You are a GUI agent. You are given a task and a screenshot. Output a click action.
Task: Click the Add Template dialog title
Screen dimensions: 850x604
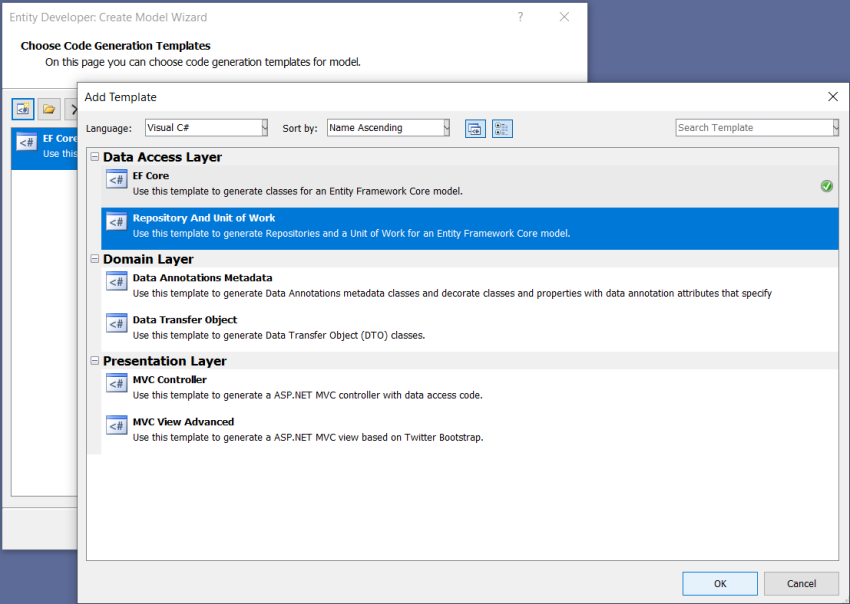[120, 97]
